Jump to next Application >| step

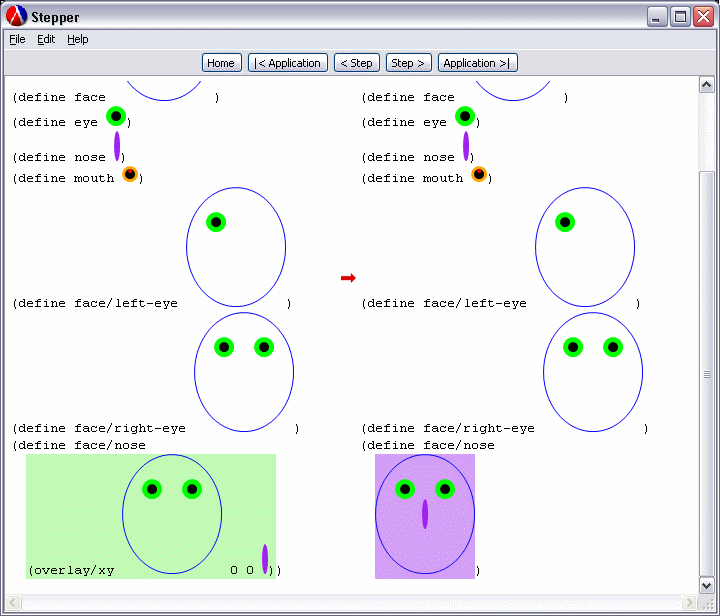(478, 63)
